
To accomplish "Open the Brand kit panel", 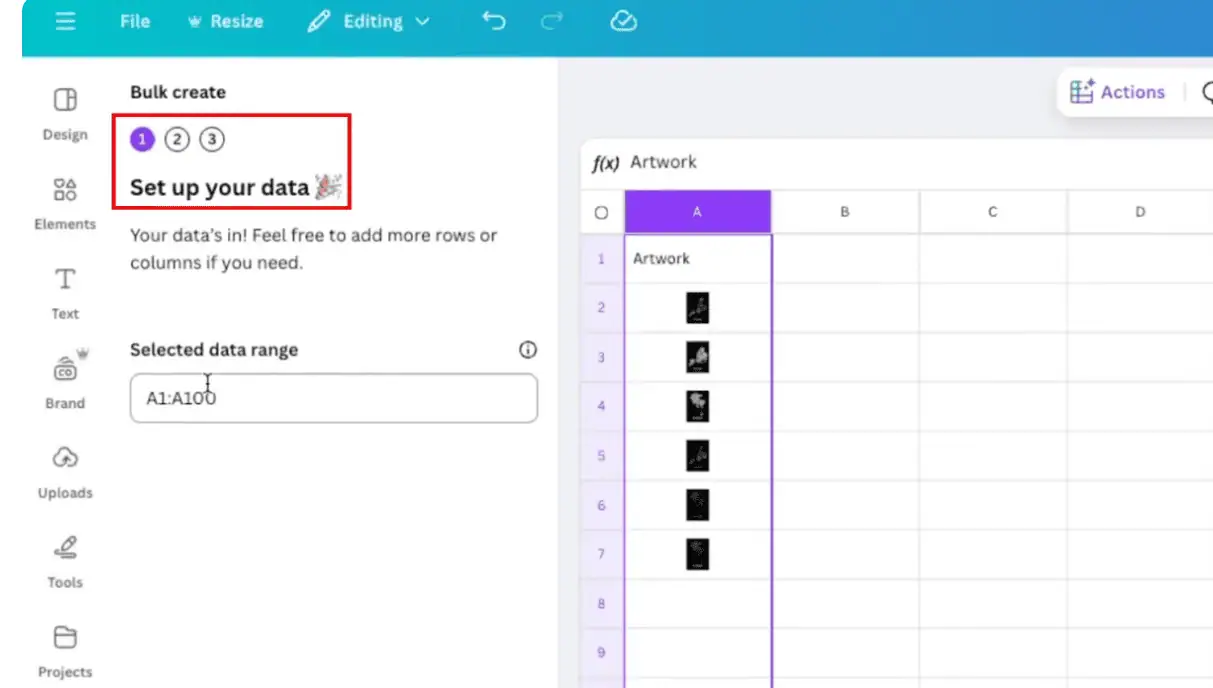I will pos(65,379).
